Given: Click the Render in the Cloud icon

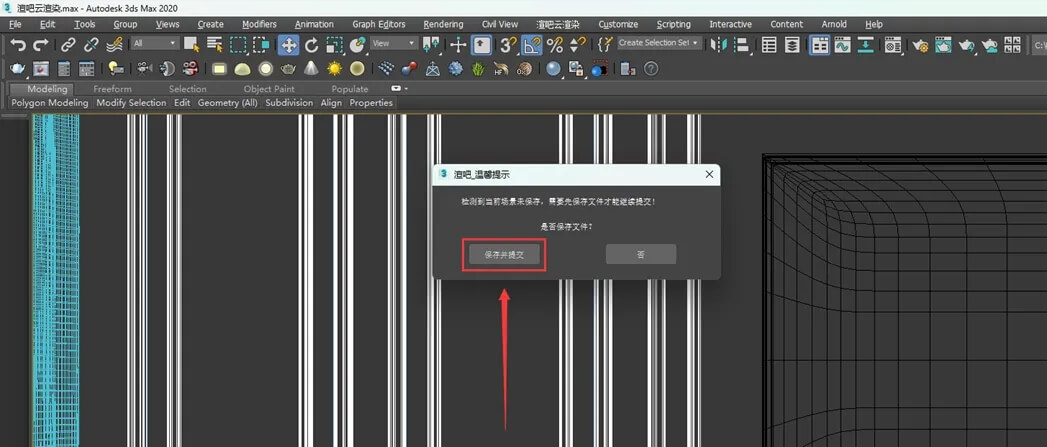Looking at the screenshot, I should (x=990, y=45).
